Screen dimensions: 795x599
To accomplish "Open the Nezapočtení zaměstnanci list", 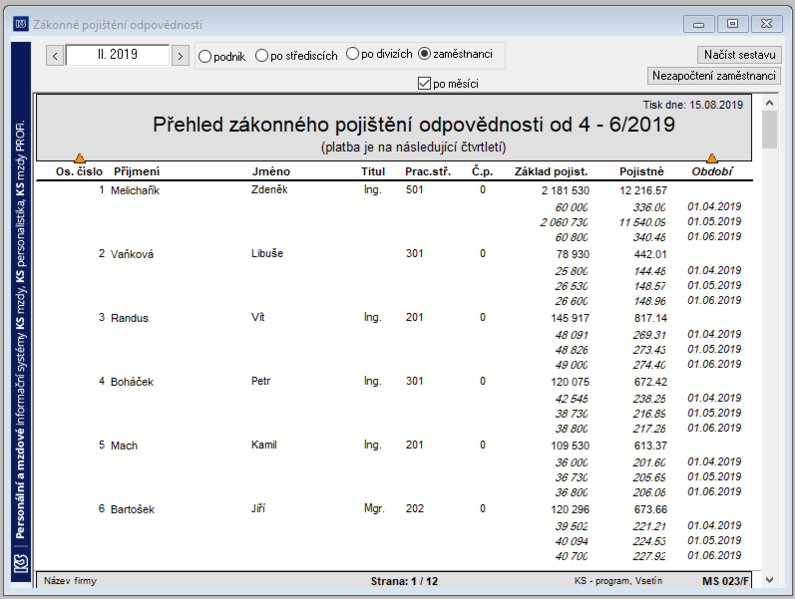I will (714, 76).
